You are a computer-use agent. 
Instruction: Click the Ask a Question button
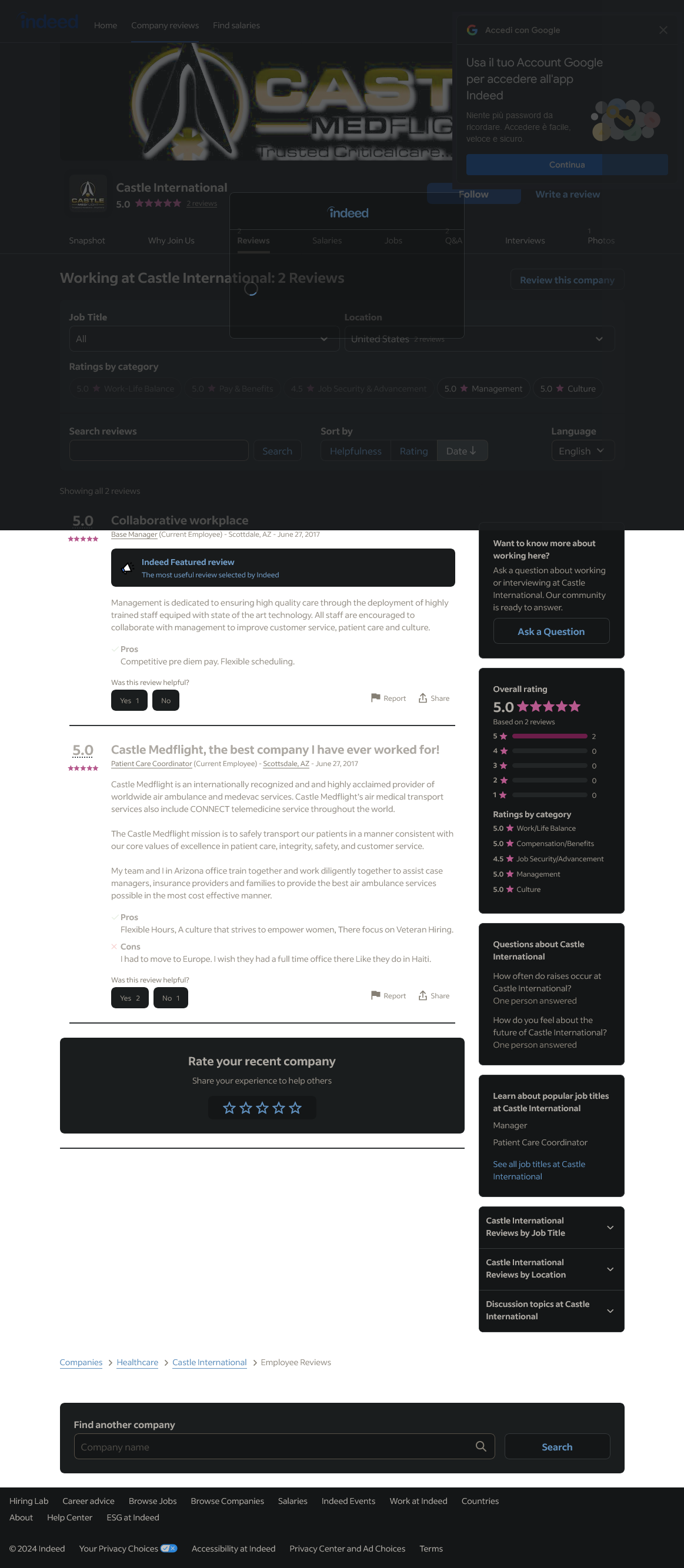(551, 631)
